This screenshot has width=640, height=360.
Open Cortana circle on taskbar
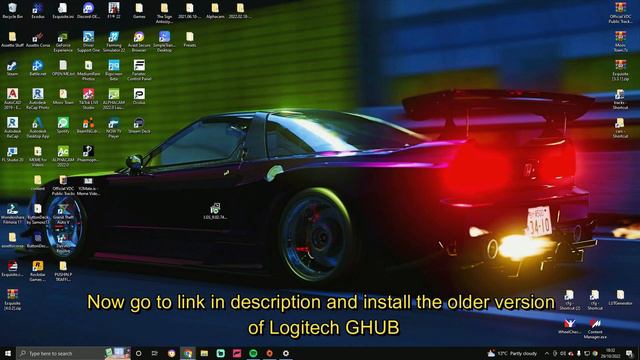pos(138,353)
